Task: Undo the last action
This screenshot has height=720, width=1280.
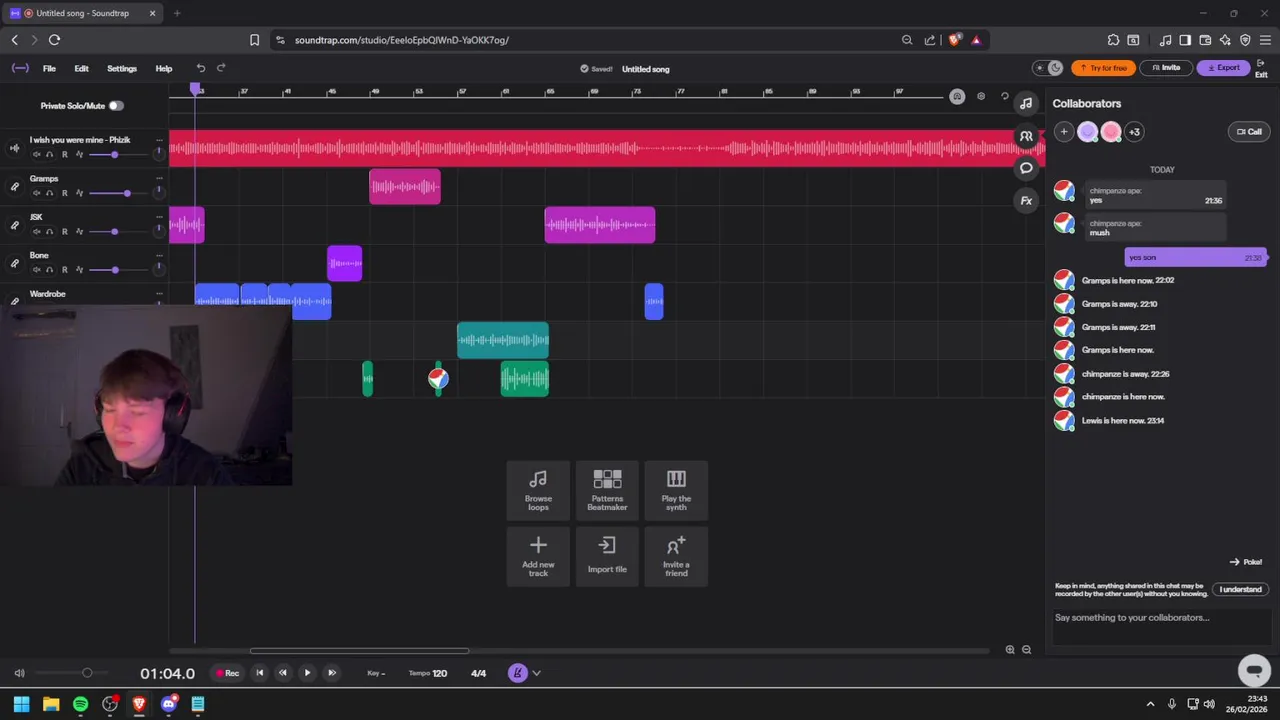Action: point(201,68)
